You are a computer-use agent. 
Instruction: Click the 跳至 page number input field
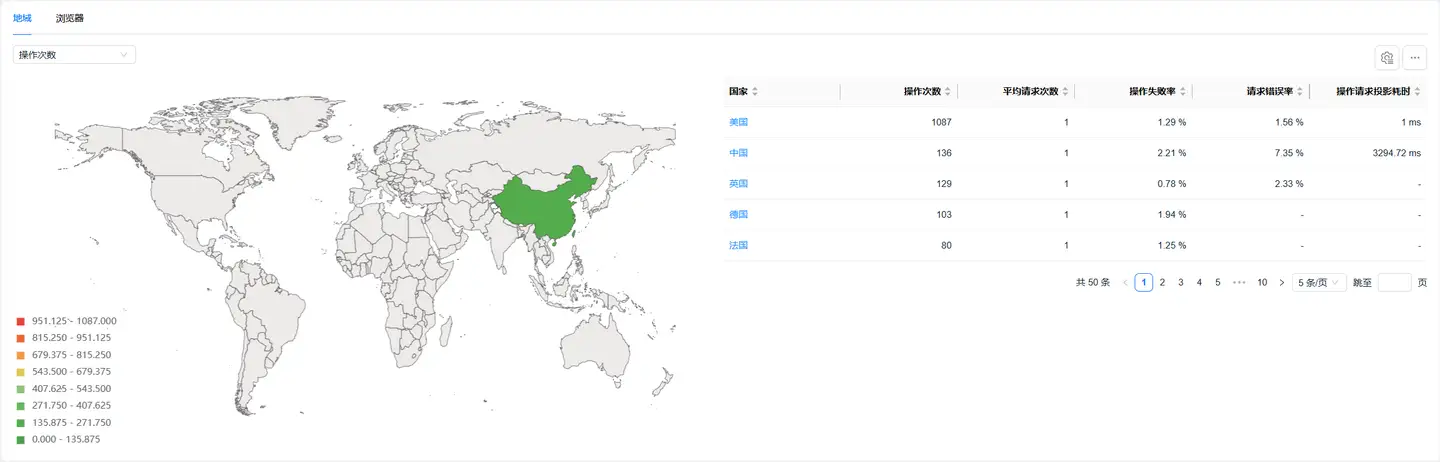point(1394,283)
